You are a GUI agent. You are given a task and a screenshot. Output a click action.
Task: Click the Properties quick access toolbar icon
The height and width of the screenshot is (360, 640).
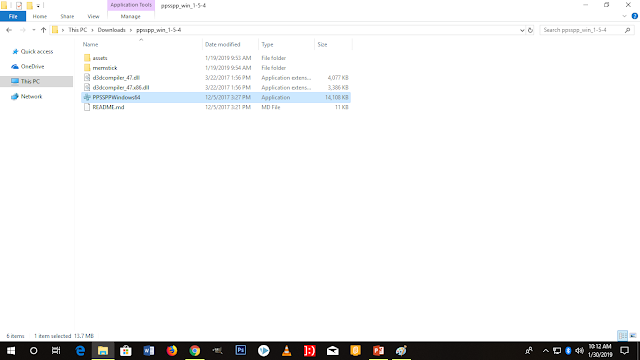19,6
